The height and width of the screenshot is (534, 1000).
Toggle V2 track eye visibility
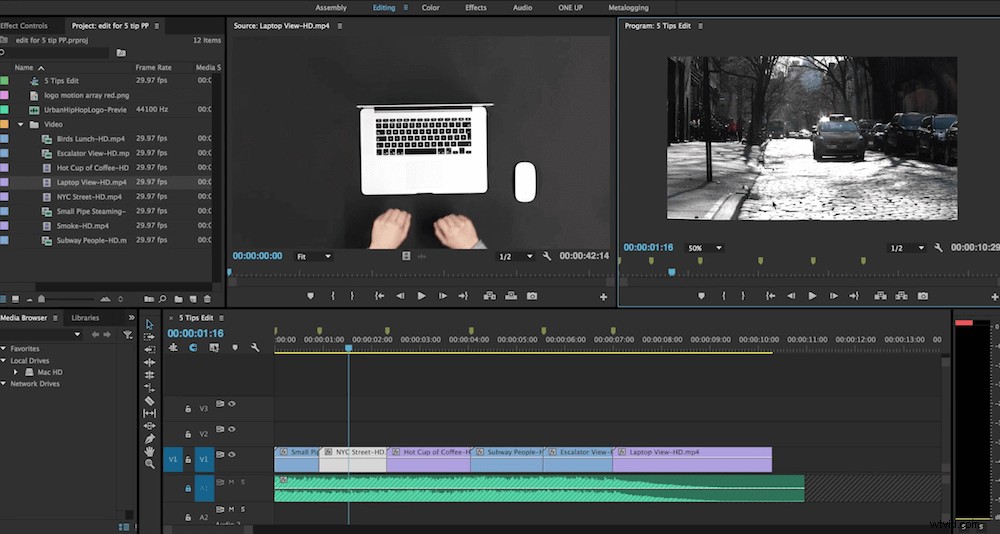click(232, 429)
